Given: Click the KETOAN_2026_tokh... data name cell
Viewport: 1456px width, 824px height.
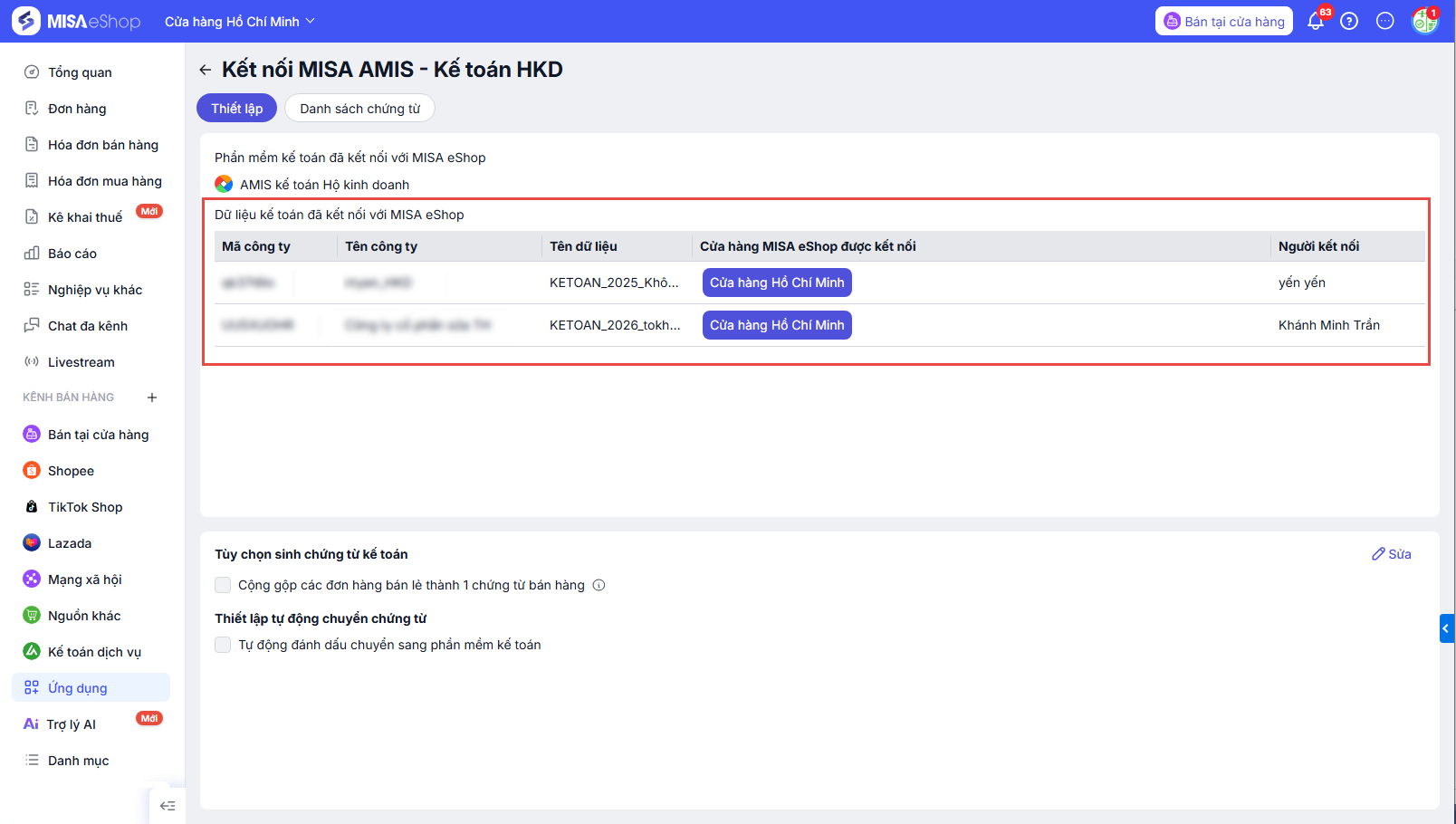Looking at the screenshot, I should (x=615, y=325).
